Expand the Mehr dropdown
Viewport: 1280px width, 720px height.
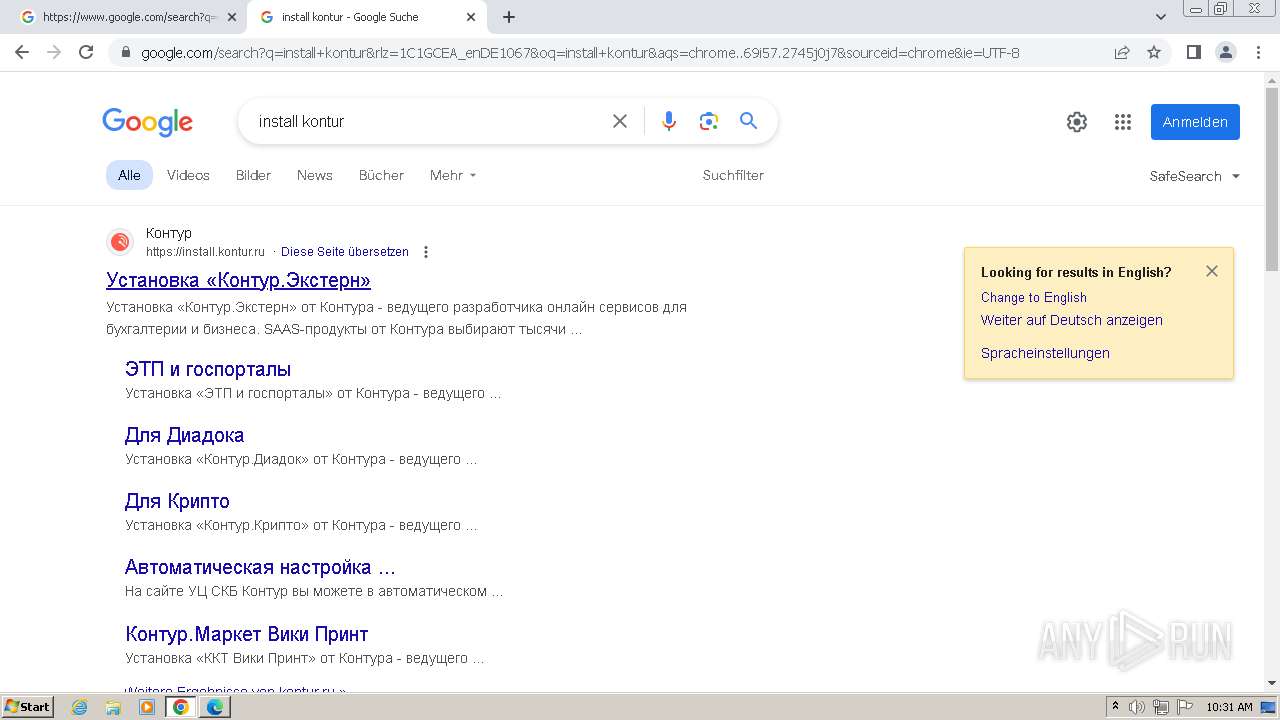[x=453, y=175]
